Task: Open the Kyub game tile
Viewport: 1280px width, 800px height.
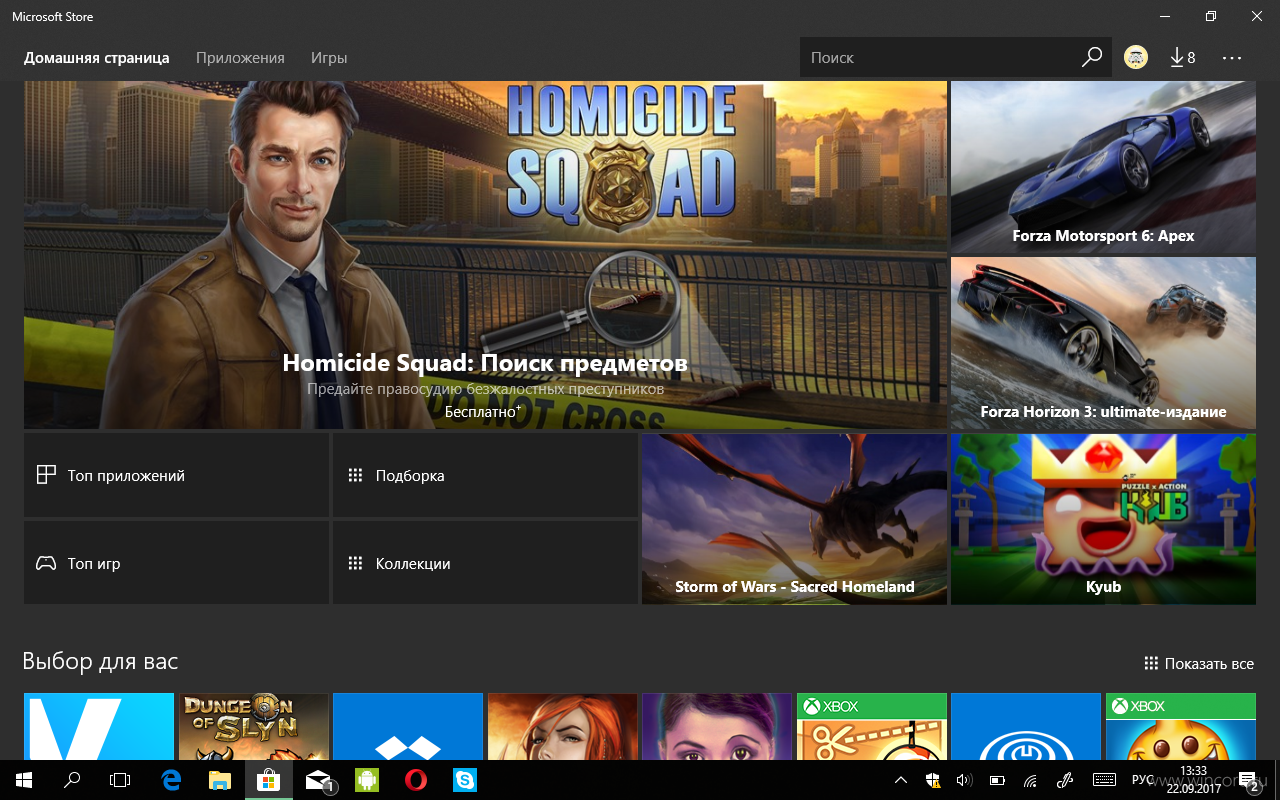Action: [x=1103, y=519]
